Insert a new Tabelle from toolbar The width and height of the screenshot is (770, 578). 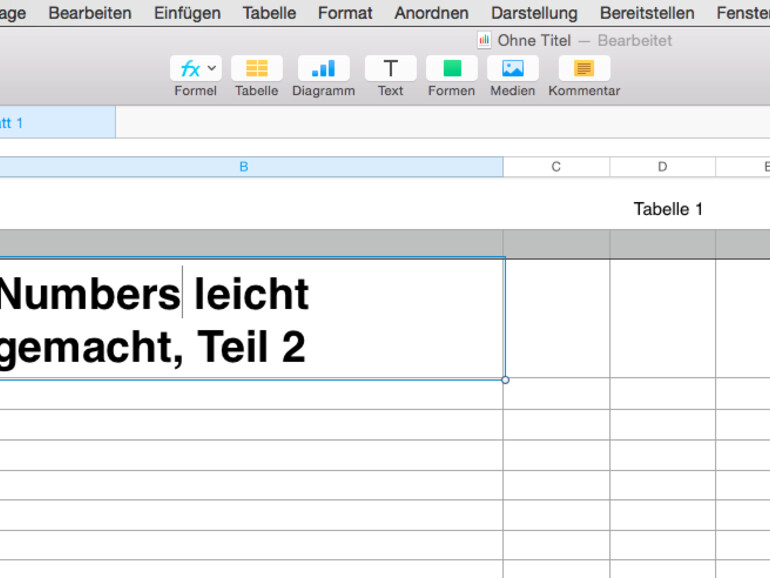[257, 68]
